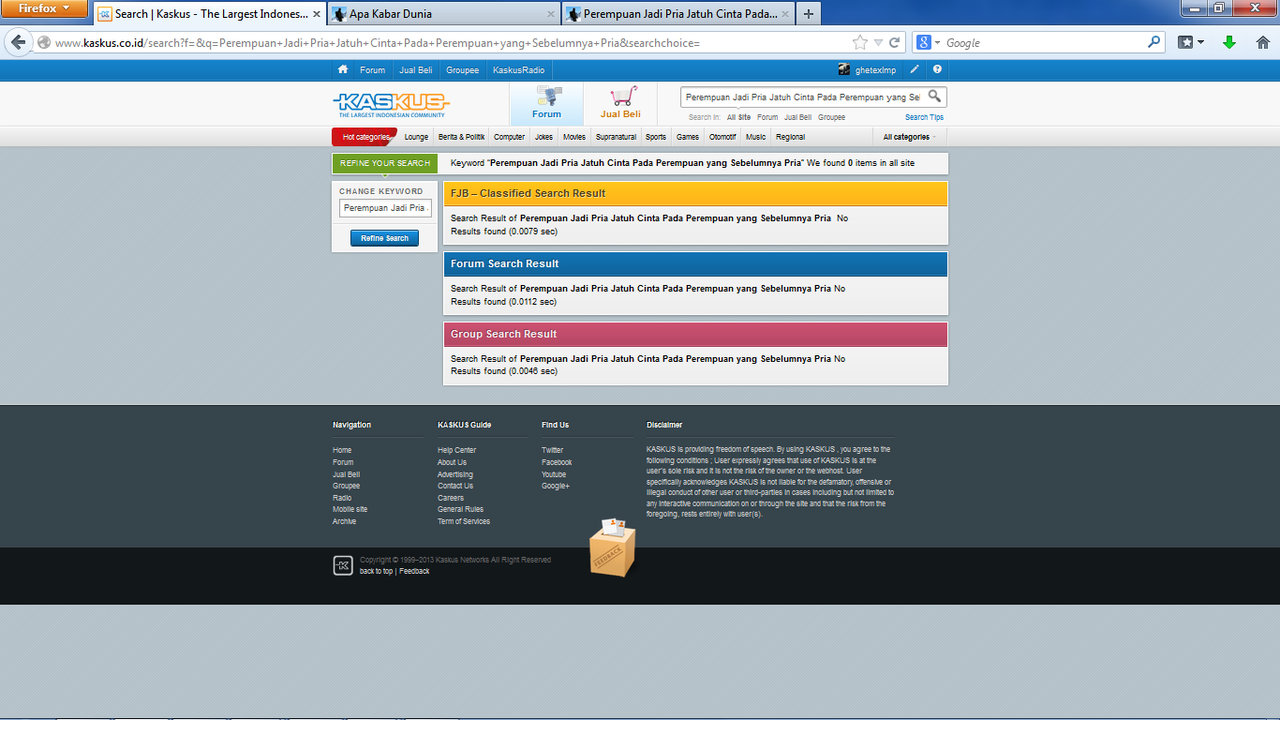
Task: Click the footer Feedback text link
Action: pos(415,571)
